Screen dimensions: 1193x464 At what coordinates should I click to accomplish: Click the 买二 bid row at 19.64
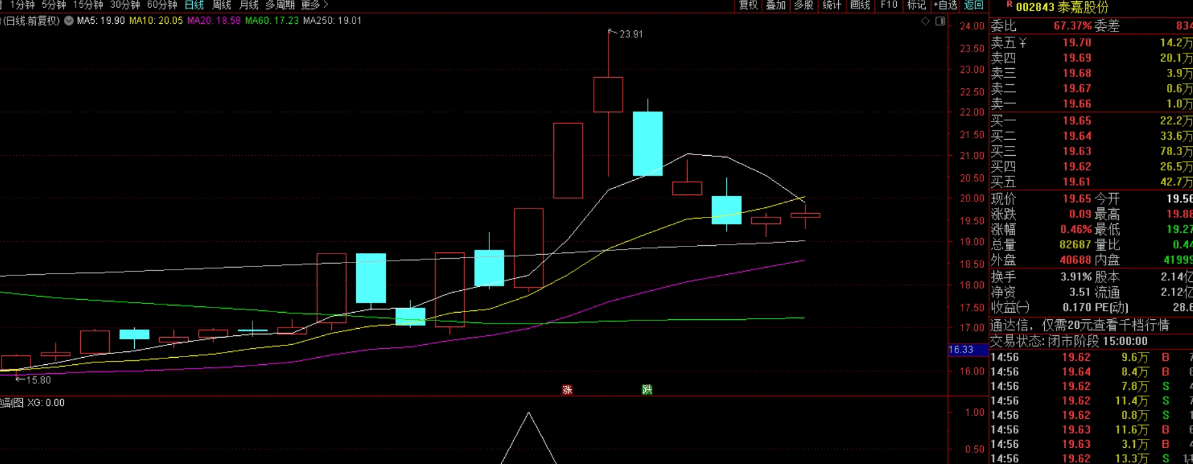(x=1090, y=136)
